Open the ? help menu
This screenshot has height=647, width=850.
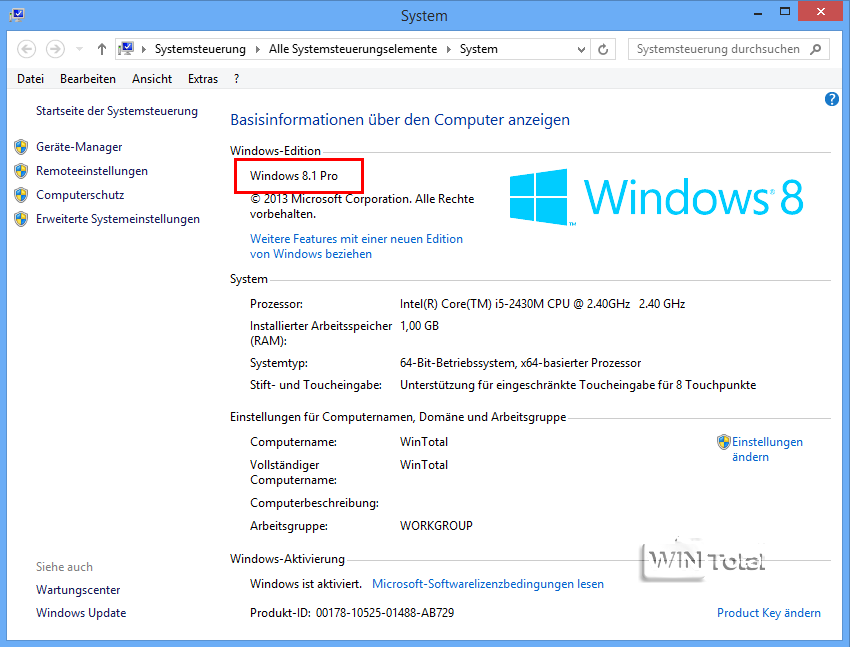tap(236, 79)
